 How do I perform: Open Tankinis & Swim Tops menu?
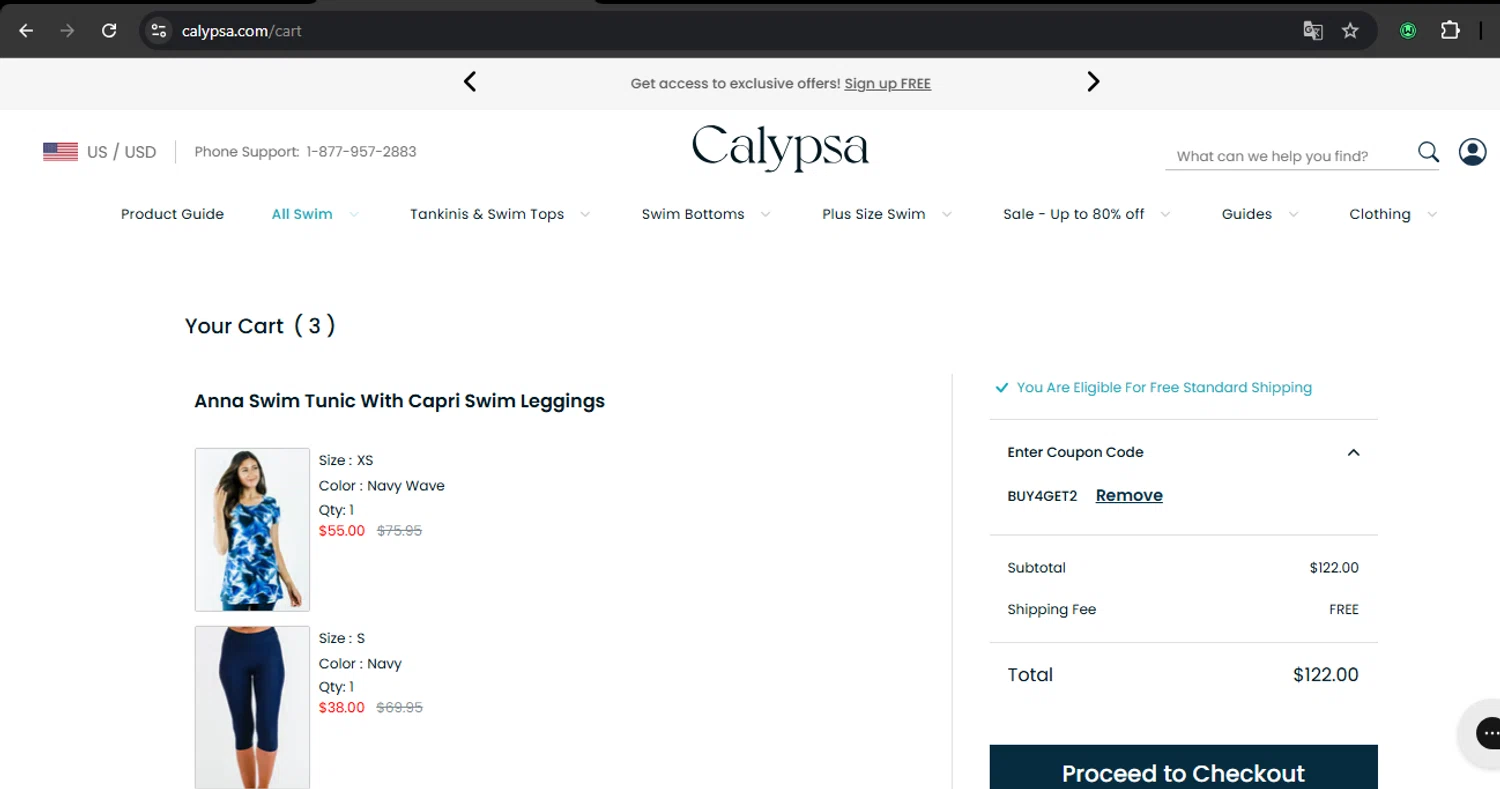coord(487,214)
